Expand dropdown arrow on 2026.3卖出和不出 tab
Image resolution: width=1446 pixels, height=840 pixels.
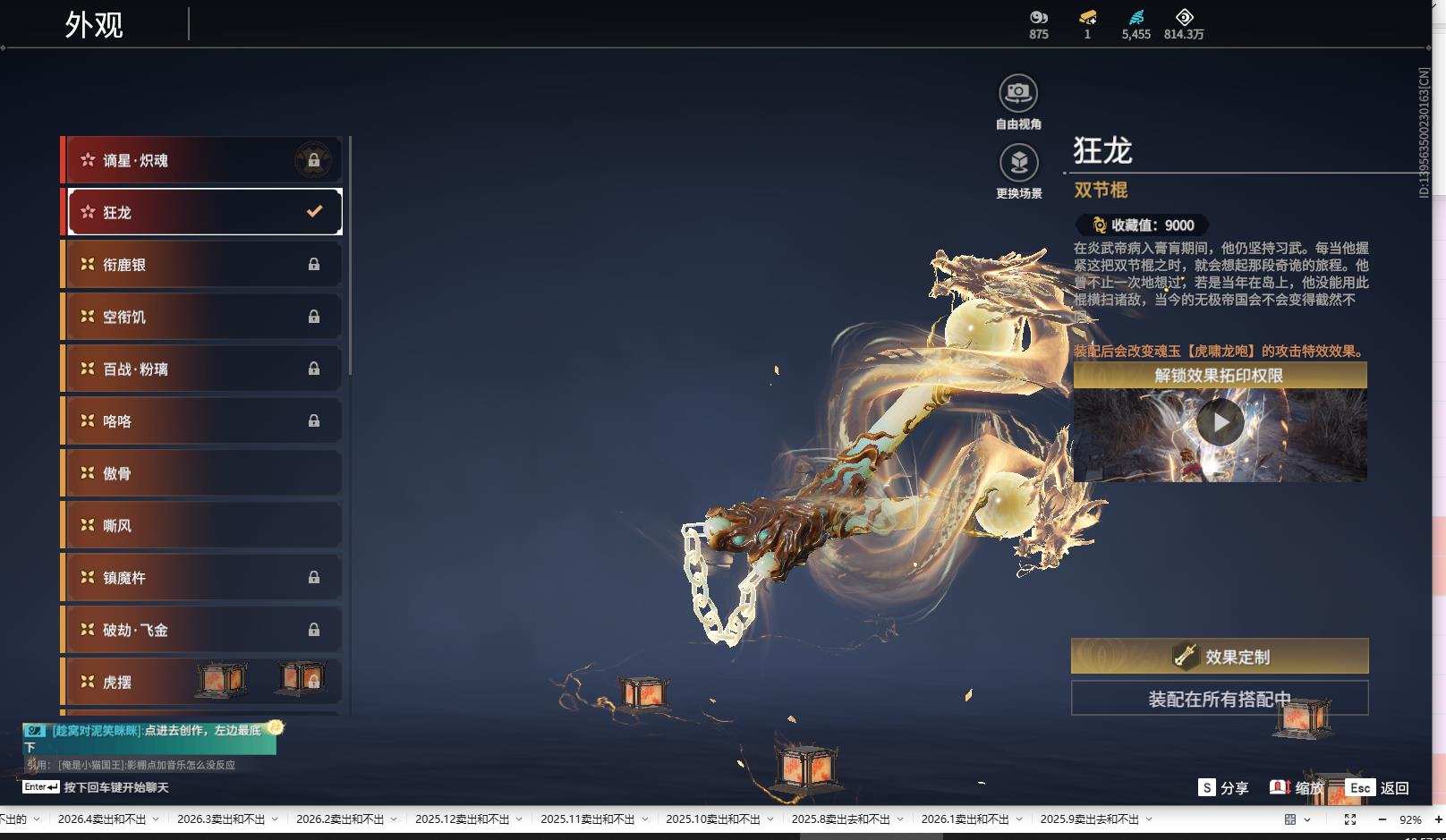coord(275,819)
